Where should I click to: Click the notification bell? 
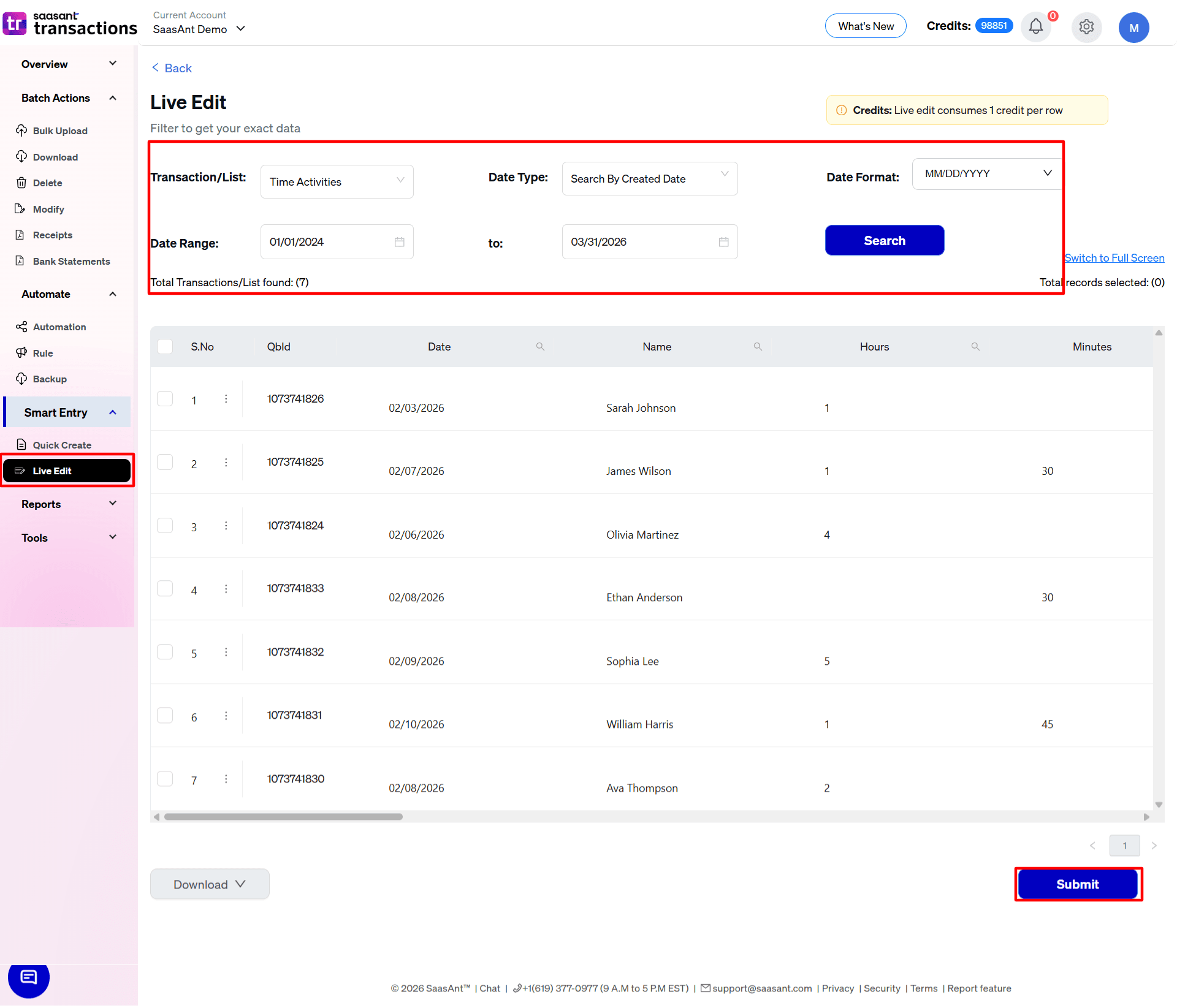(x=1035, y=27)
